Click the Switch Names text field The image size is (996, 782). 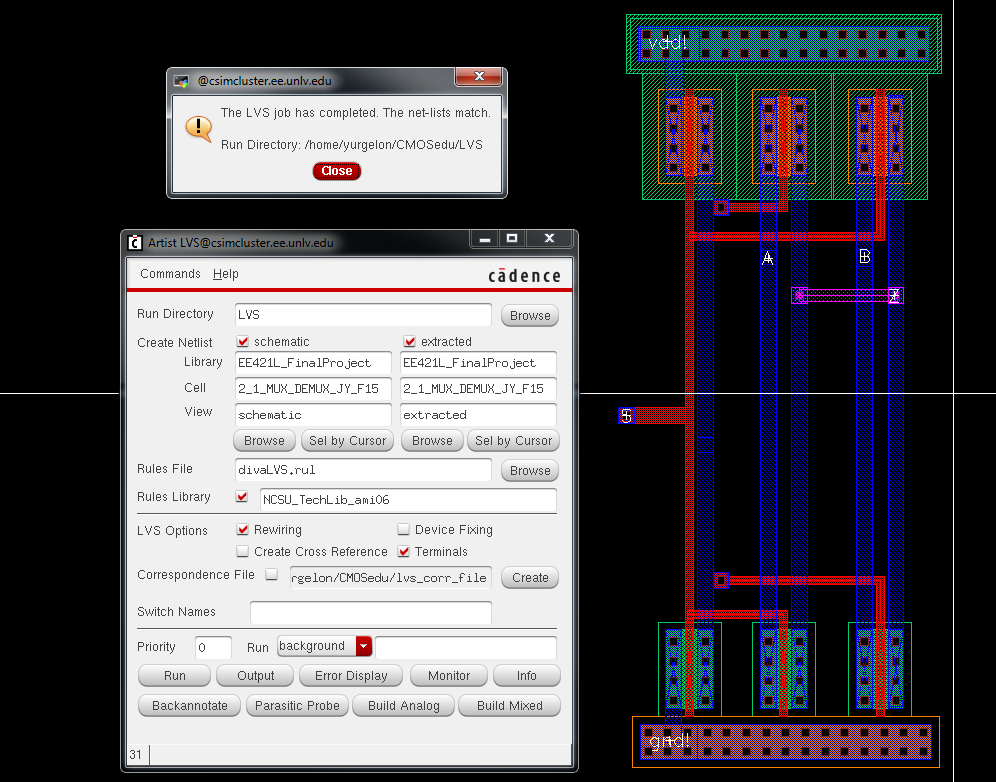pyautogui.click(x=370, y=612)
